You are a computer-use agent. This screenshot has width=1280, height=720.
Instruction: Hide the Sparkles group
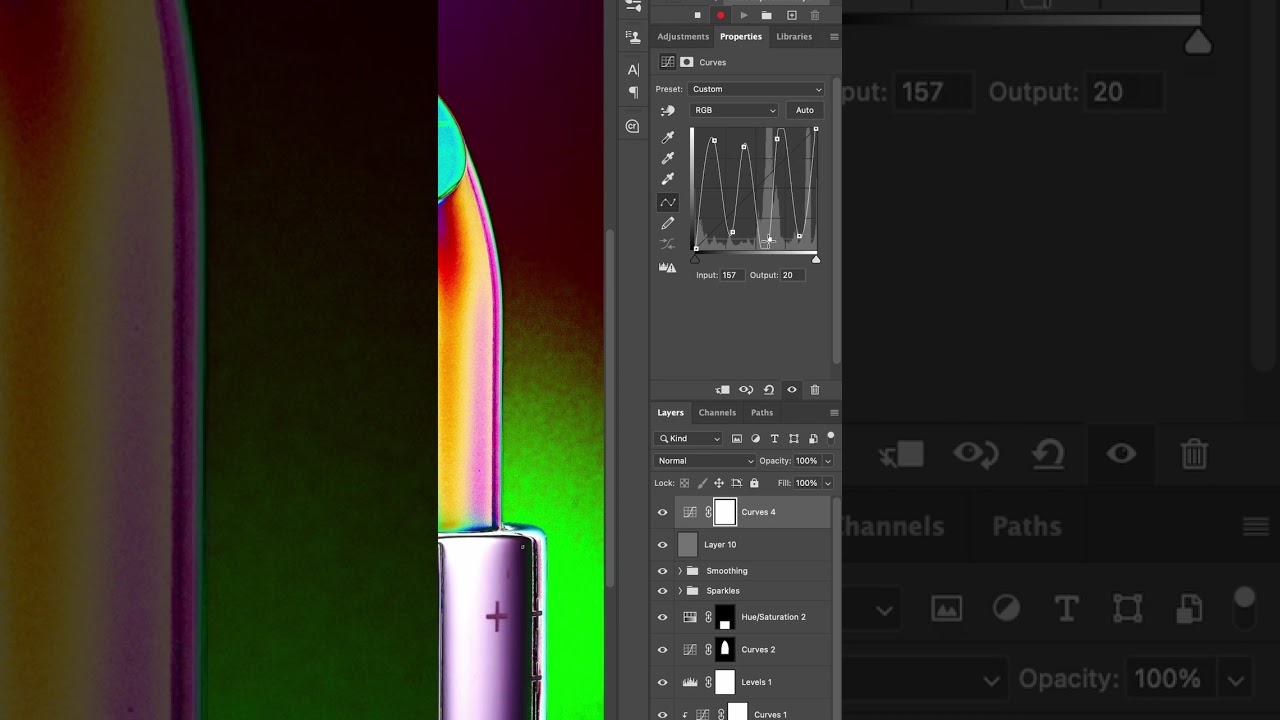click(662, 591)
